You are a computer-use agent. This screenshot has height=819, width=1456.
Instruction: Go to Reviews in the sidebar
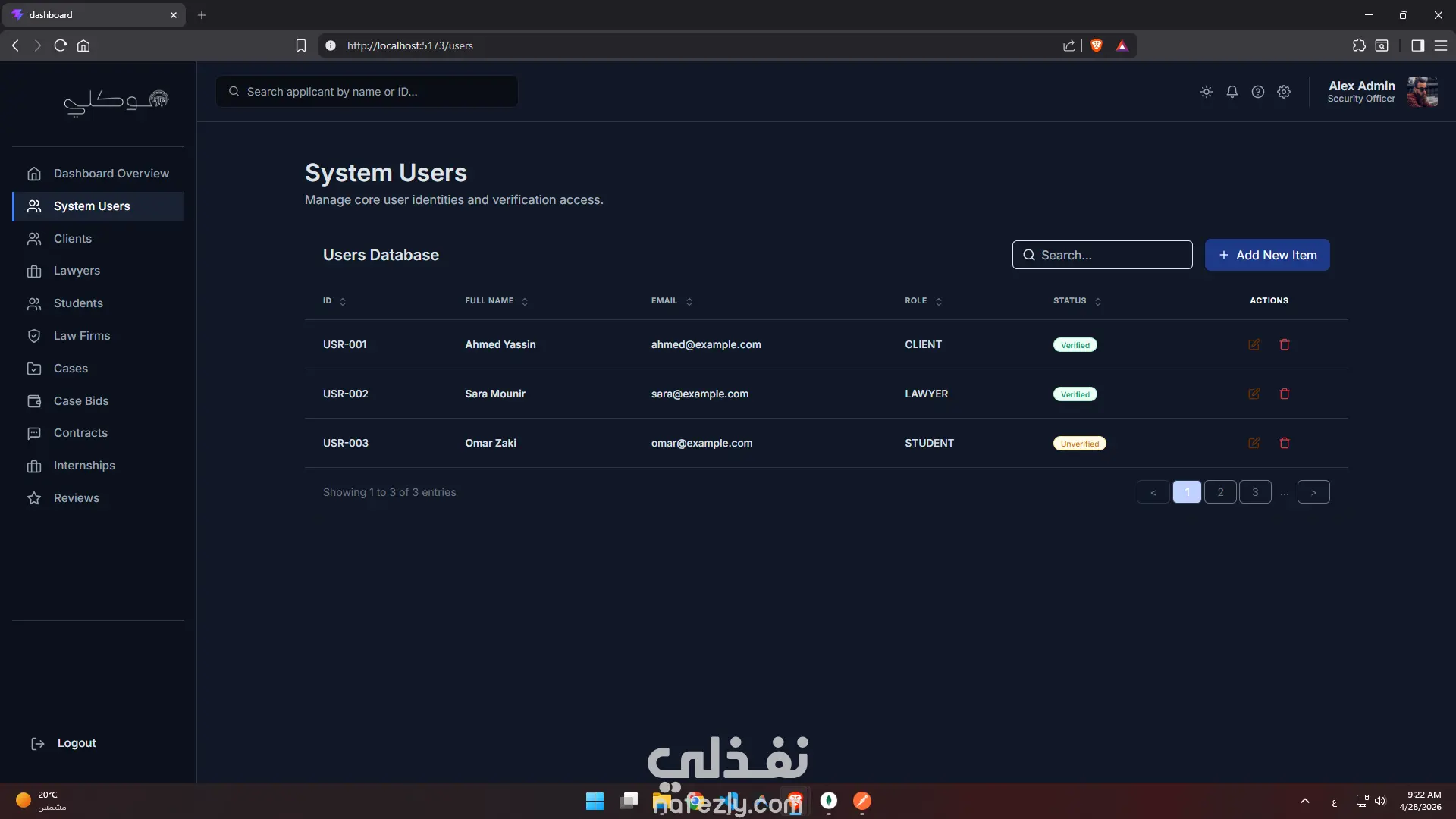click(99, 498)
